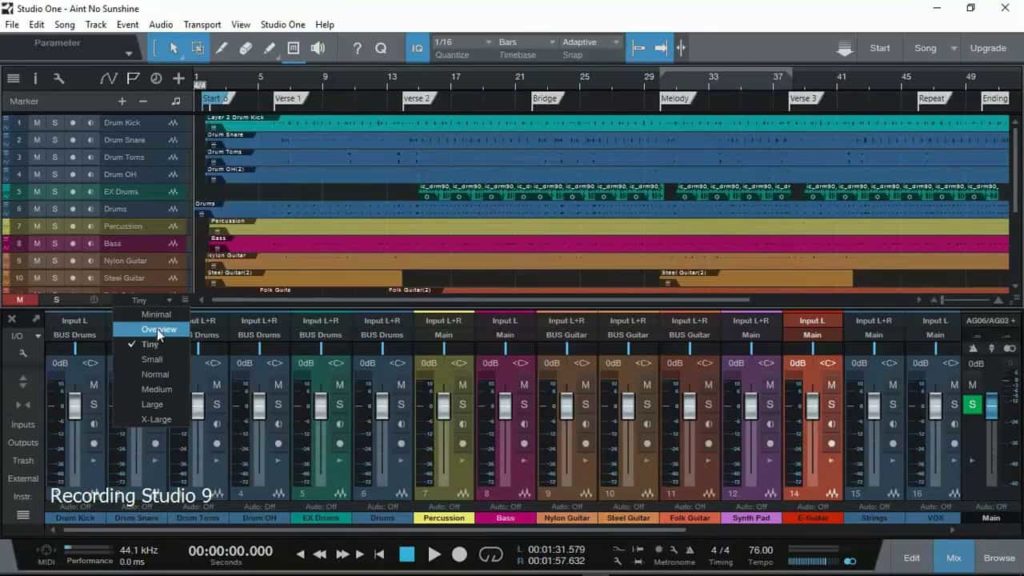Start playback with the Play button
The width and height of the screenshot is (1024, 576).
pyautogui.click(x=434, y=554)
